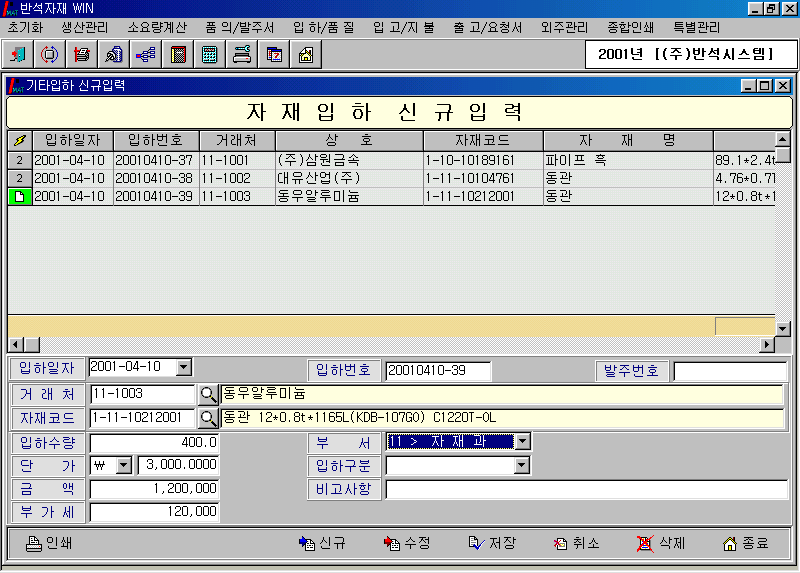Open the 생산관리 menu
The height and width of the screenshot is (573, 800).
point(85,27)
